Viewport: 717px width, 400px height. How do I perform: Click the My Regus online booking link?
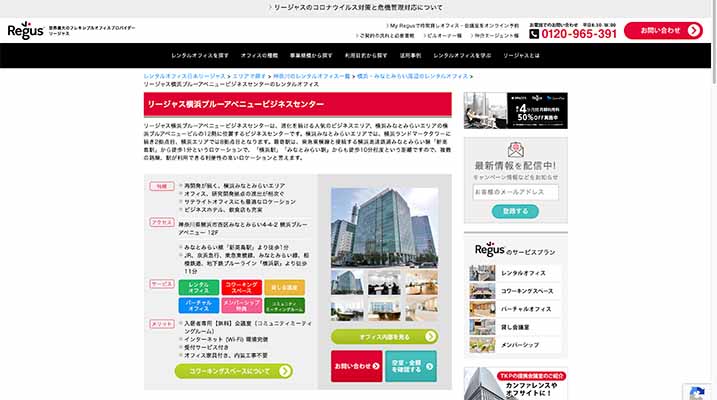pos(452,26)
